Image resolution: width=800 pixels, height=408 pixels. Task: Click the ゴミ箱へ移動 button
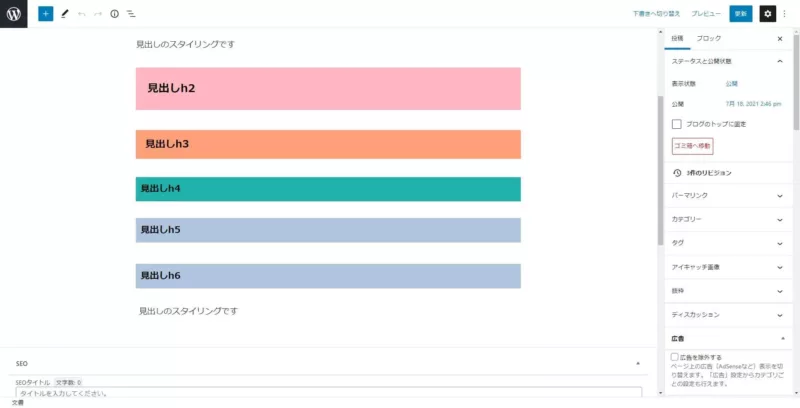[x=692, y=146]
